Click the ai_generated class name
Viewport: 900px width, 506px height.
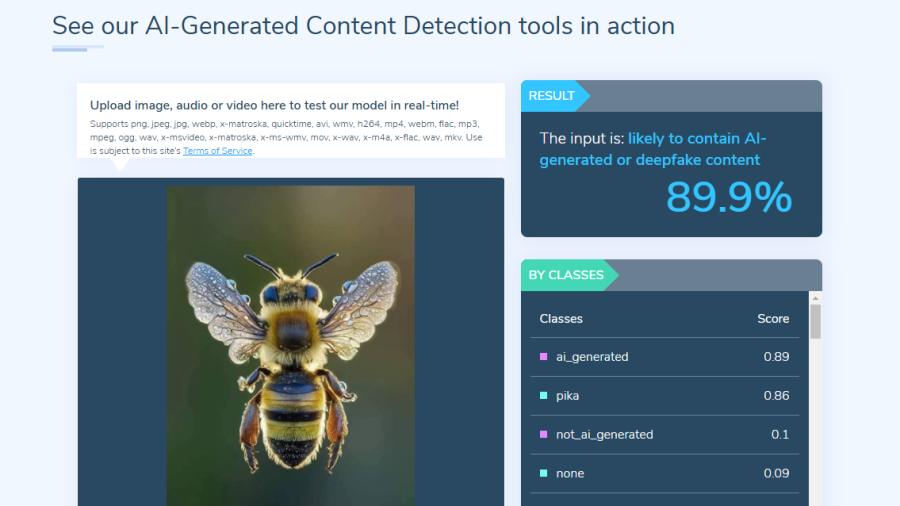coord(592,357)
